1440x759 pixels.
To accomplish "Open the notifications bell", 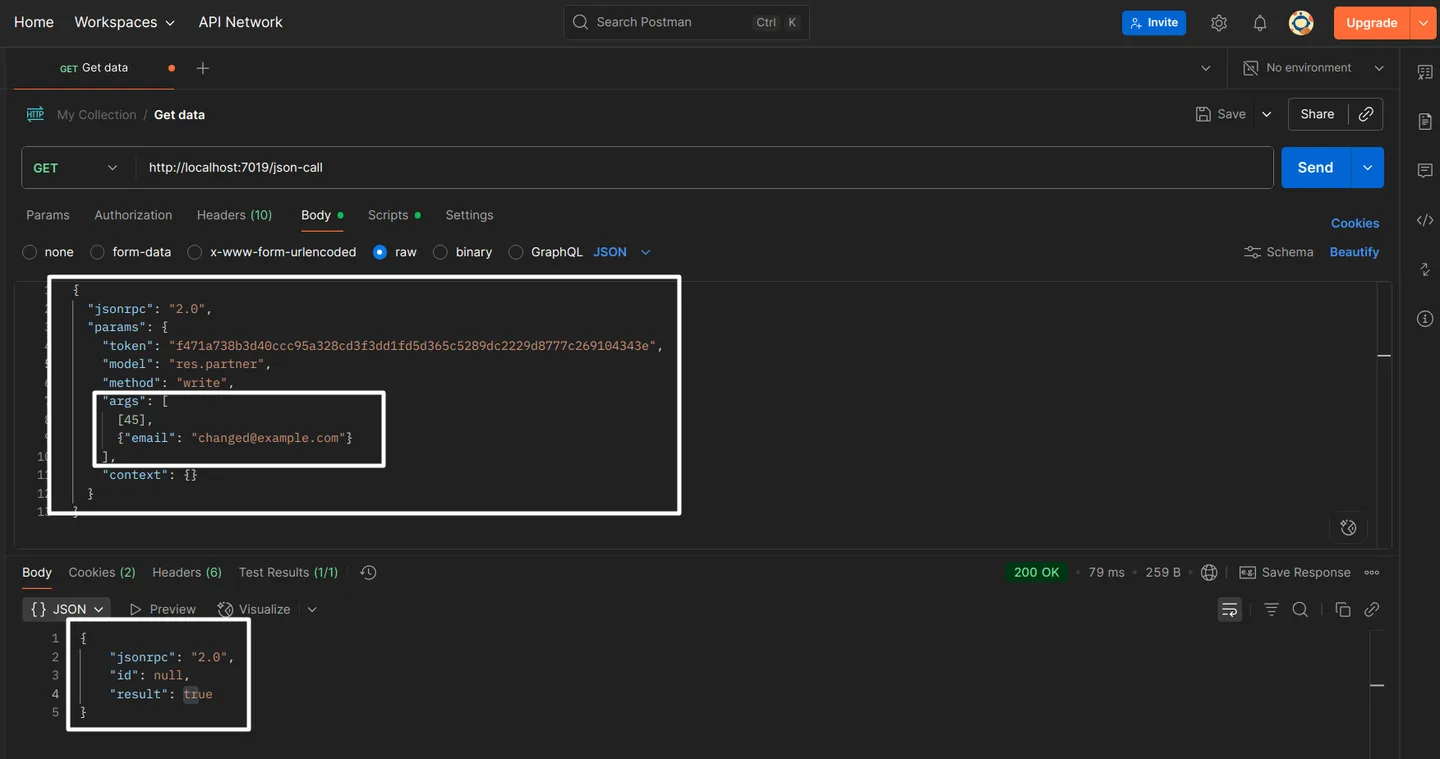I will (1260, 23).
